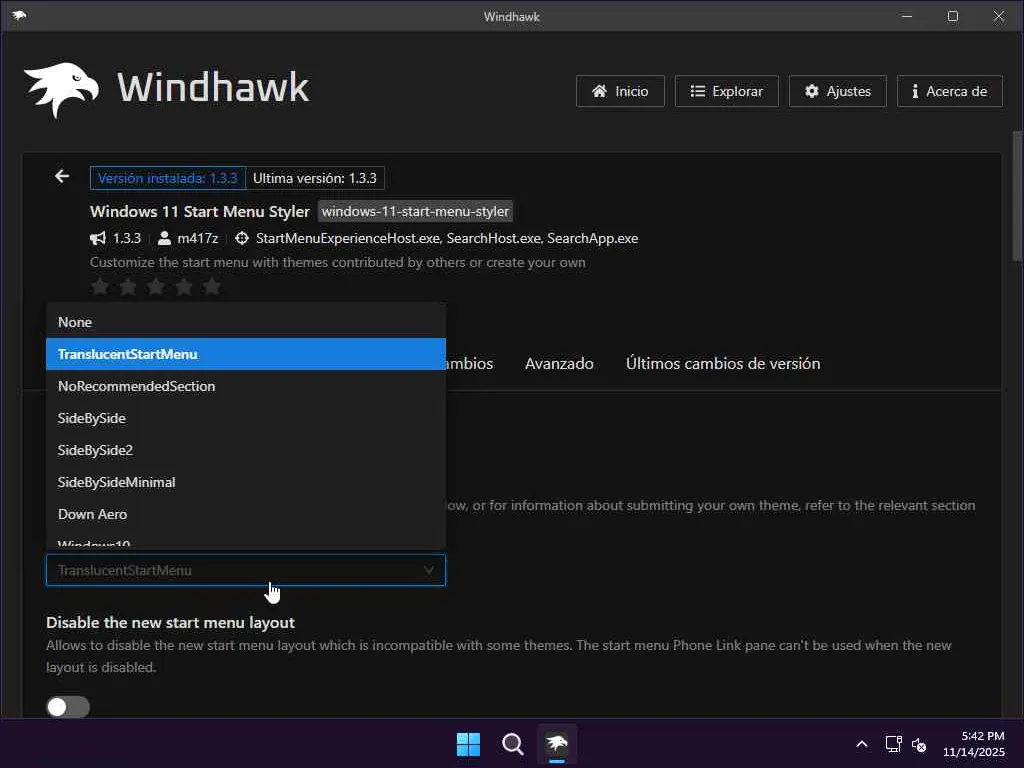This screenshot has height=768, width=1024.
Task: Click the muted volume tray icon
Action: click(x=919, y=744)
